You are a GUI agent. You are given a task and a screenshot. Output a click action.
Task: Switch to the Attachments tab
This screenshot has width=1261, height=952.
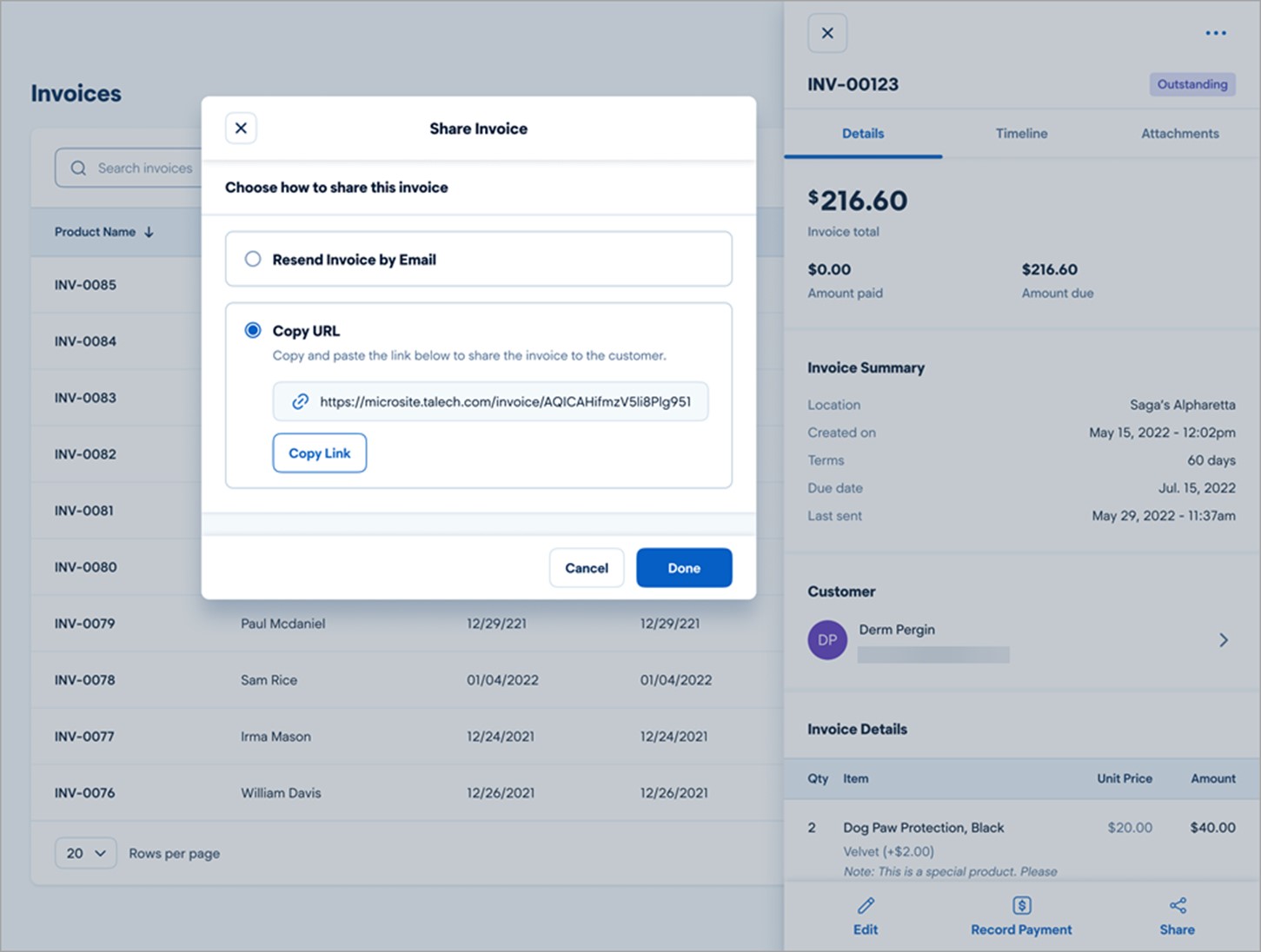(1179, 133)
